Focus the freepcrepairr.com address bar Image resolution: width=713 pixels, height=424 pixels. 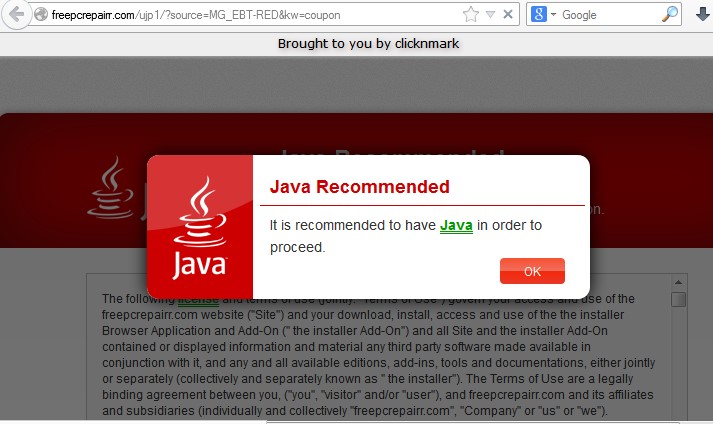pyautogui.click(x=255, y=15)
